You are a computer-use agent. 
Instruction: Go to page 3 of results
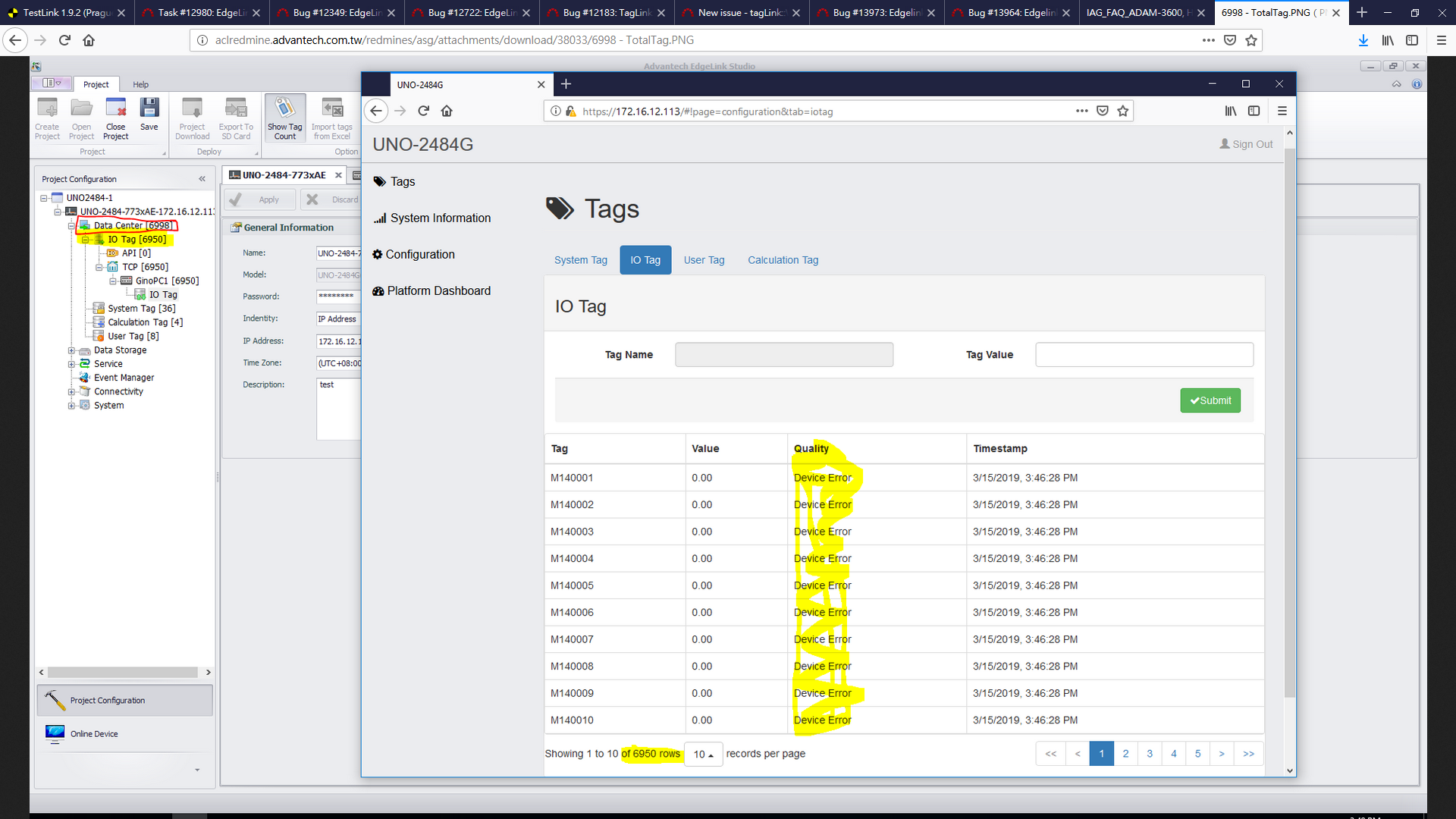pos(1149,754)
